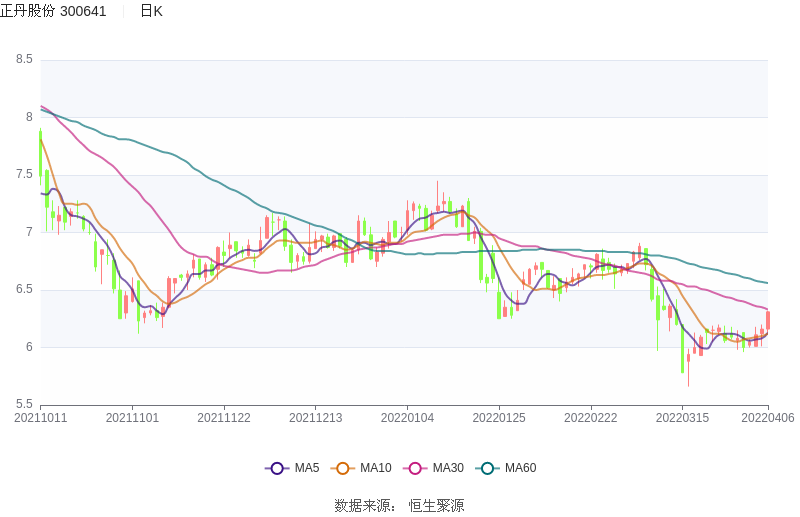Select the 20220406 date on x-axis

(768, 418)
